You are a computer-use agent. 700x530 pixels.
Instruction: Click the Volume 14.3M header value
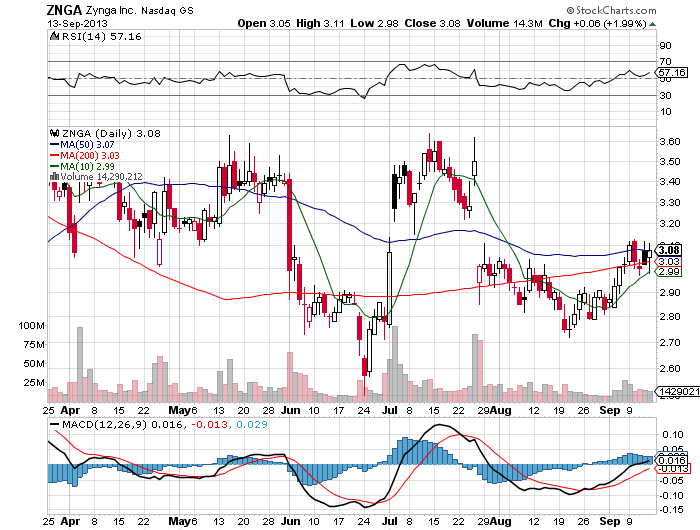coord(504,23)
